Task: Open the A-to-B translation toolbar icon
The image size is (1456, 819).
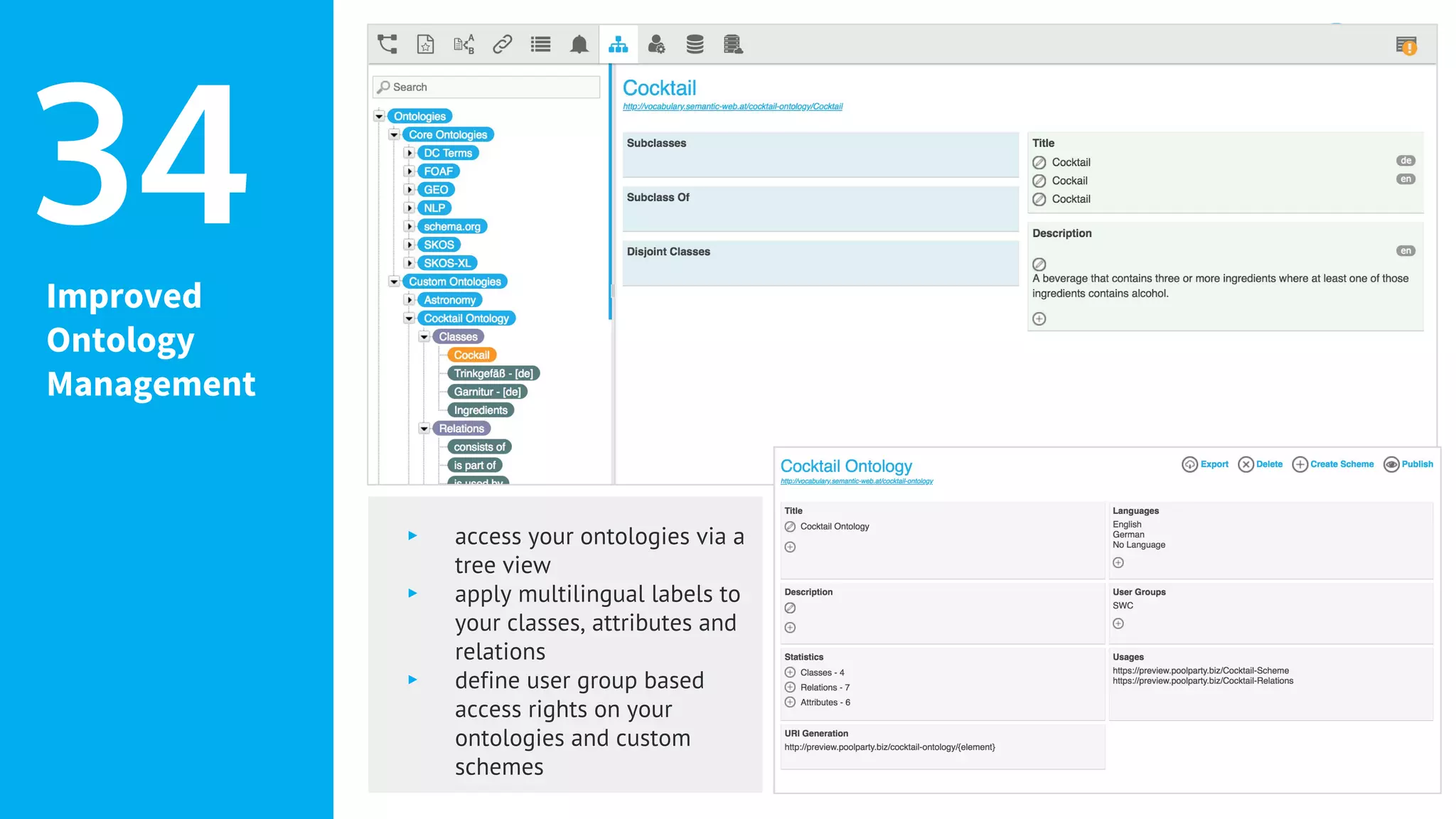Action: [464, 45]
